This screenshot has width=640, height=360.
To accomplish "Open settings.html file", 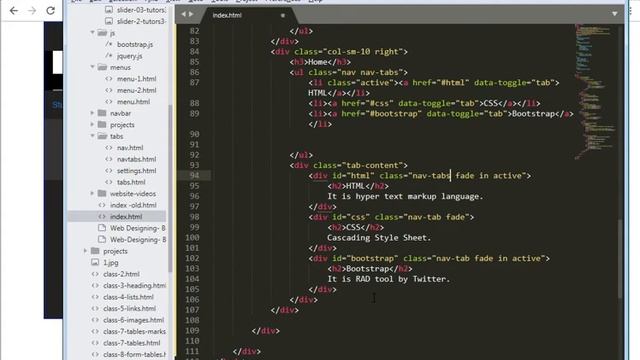I will tap(136, 171).
